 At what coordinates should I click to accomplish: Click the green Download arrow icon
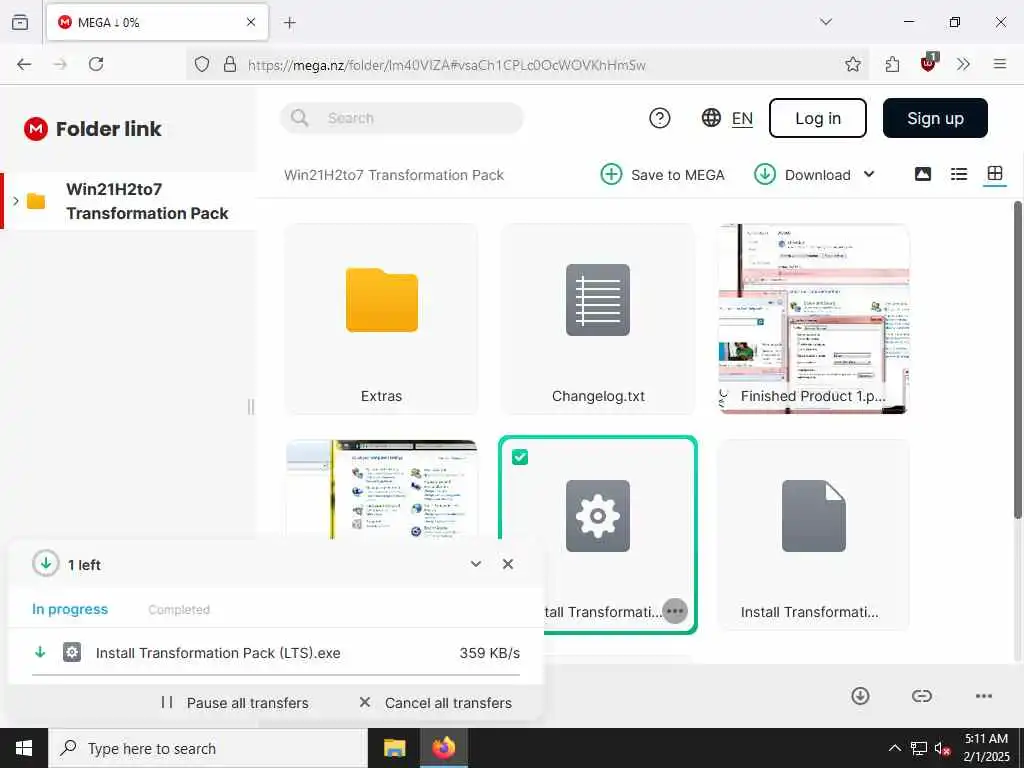click(x=765, y=174)
